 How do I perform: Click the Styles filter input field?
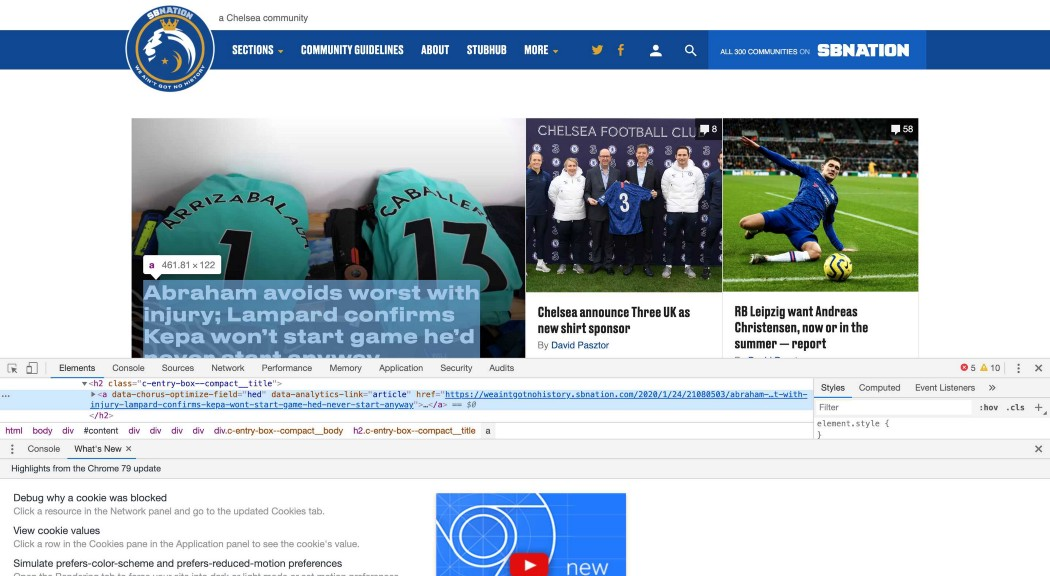coord(892,408)
